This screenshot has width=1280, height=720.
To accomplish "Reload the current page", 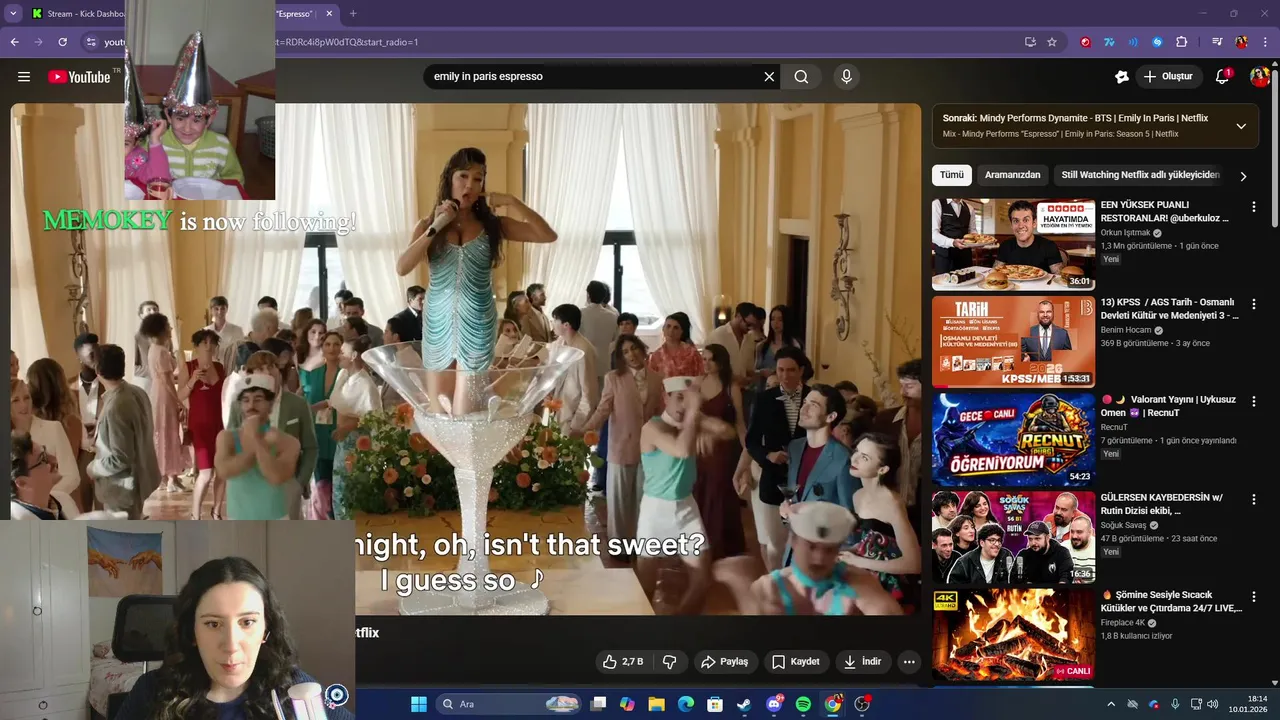I will click(x=62, y=42).
